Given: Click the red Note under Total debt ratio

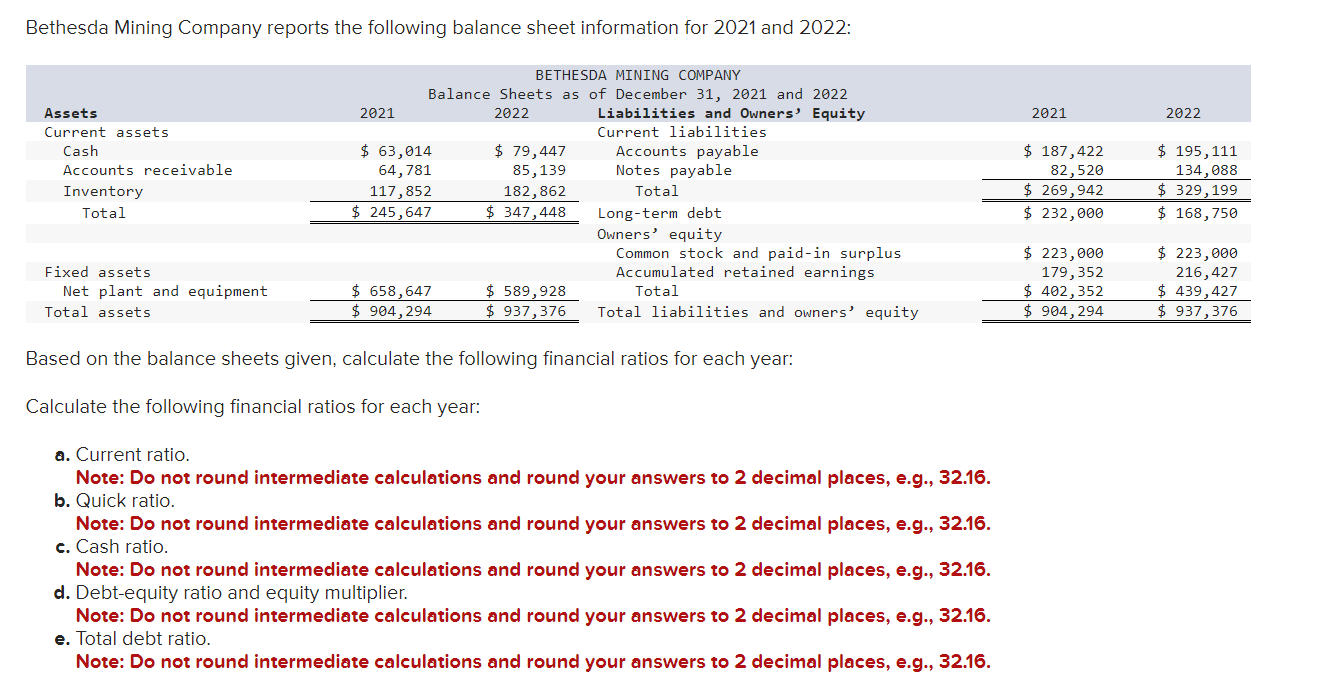Looking at the screenshot, I should click(x=533, y=662).
